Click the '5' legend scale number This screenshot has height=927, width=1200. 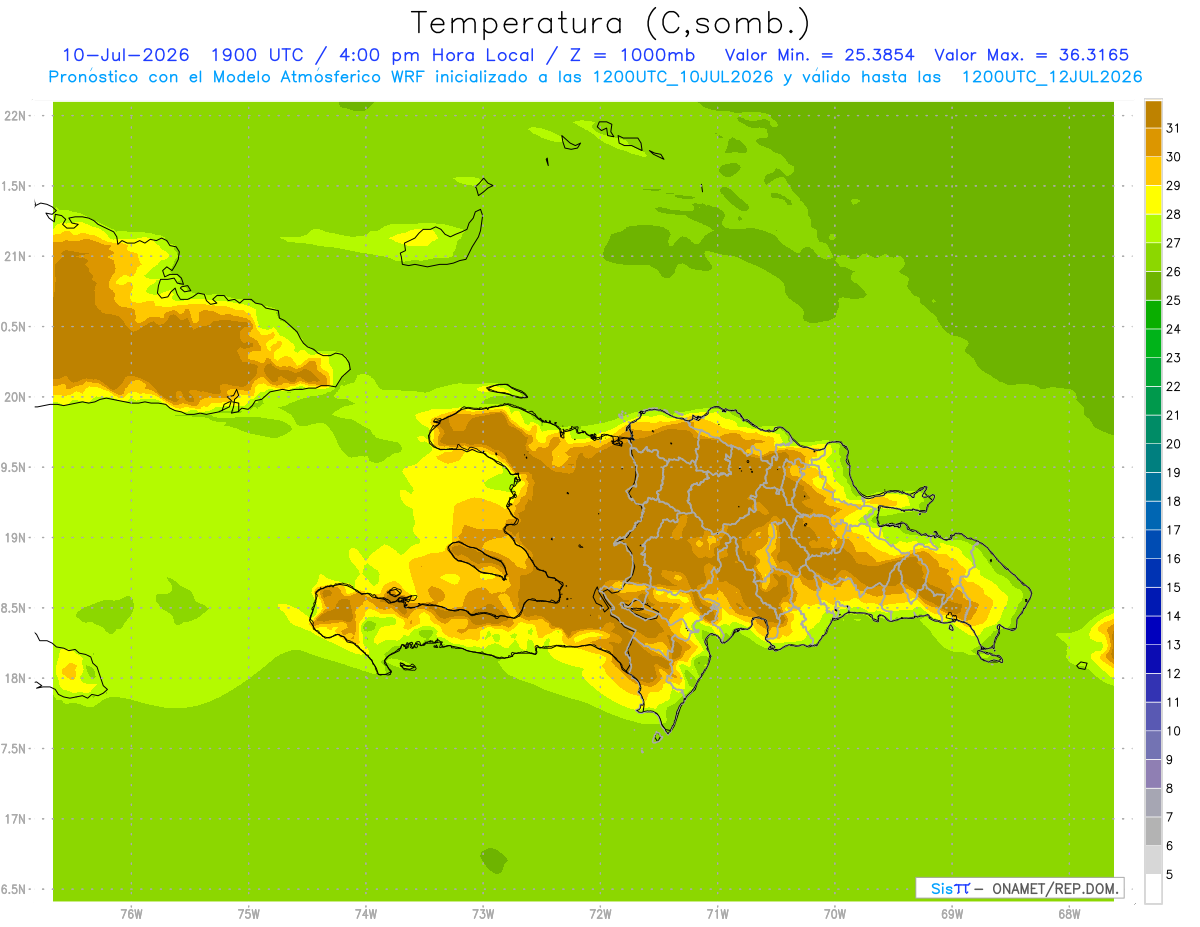point(1170,875)
